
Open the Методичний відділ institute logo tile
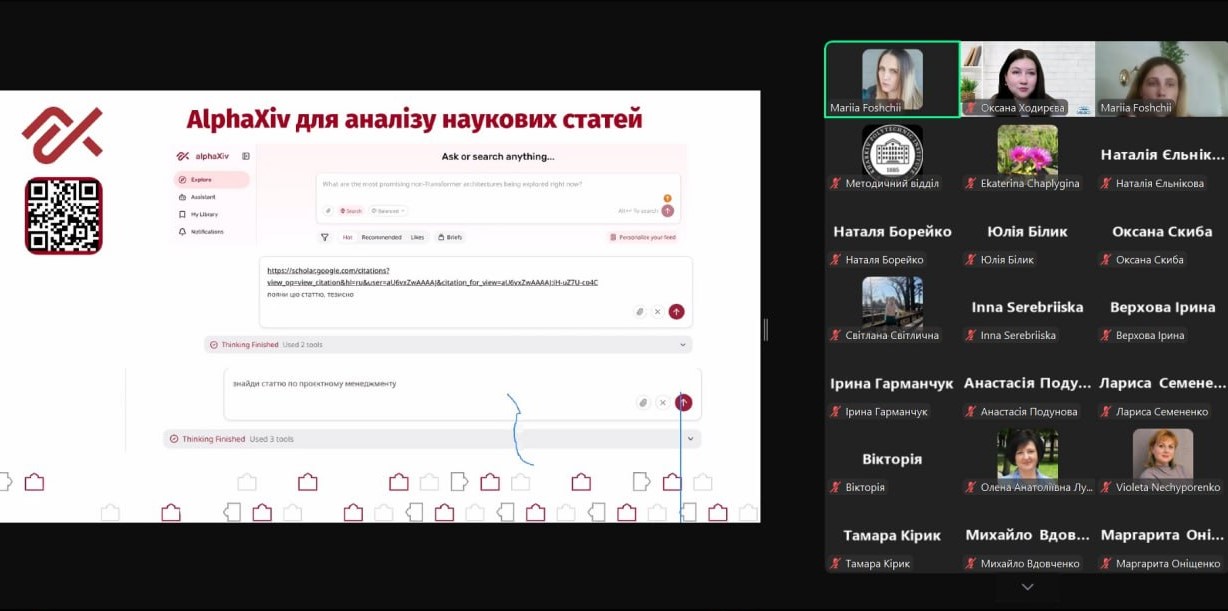(x=892, y=150)
